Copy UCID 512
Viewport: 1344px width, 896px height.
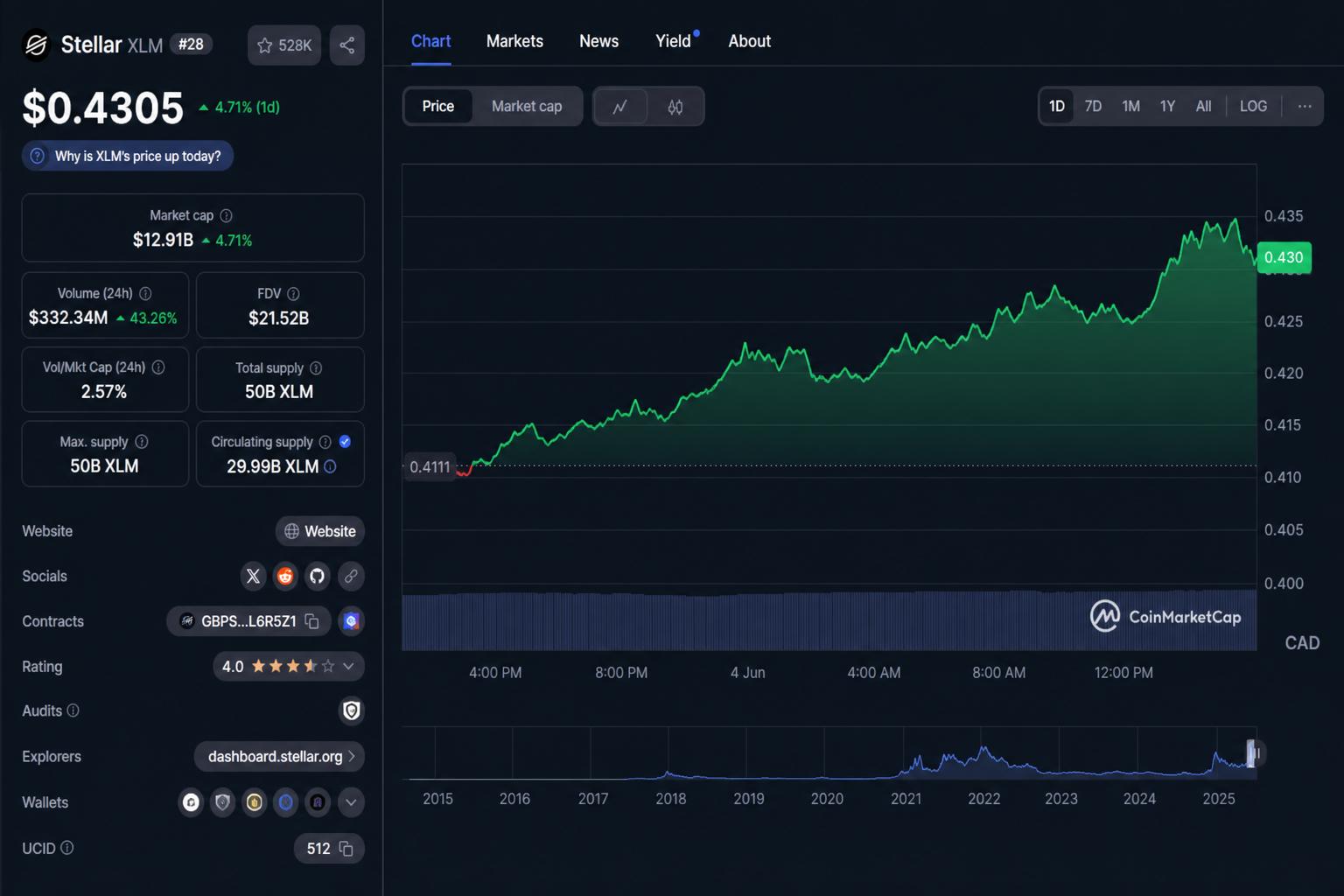point(346,849)
